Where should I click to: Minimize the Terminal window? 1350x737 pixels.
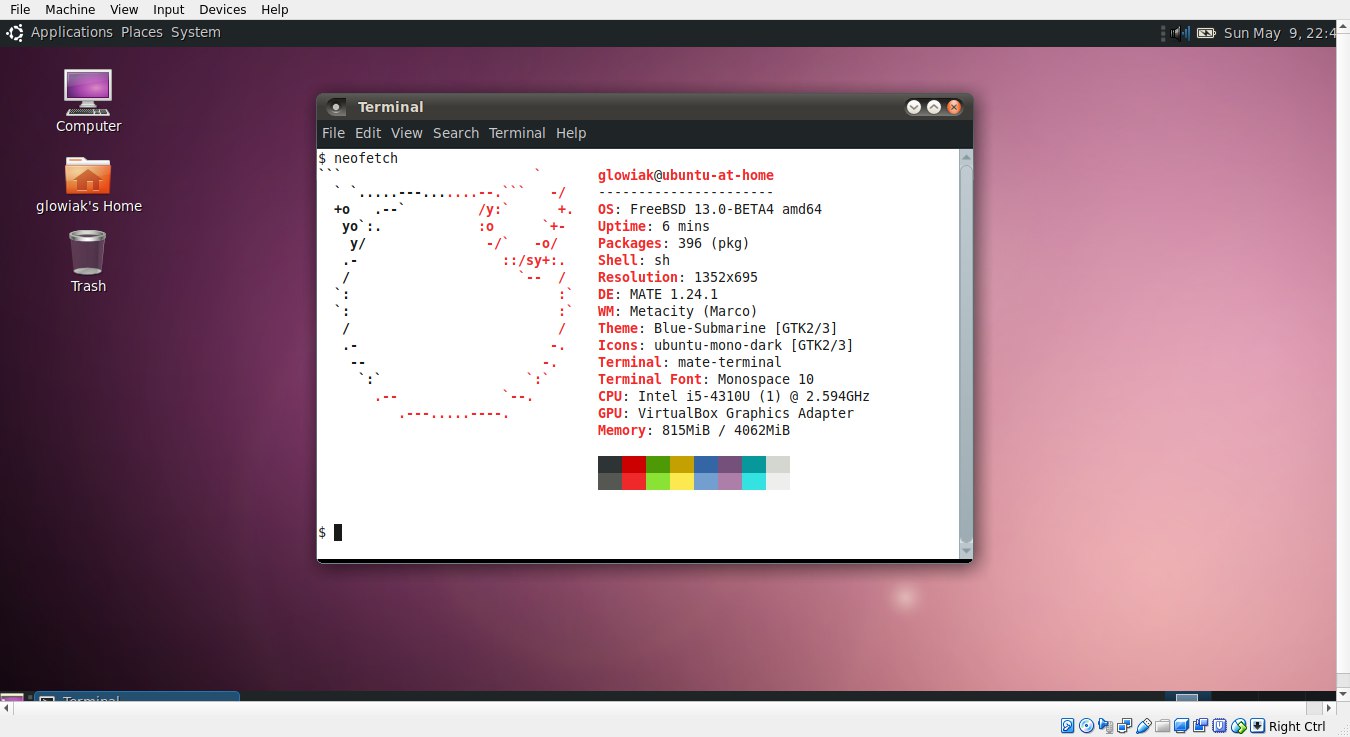click(914, 107)
